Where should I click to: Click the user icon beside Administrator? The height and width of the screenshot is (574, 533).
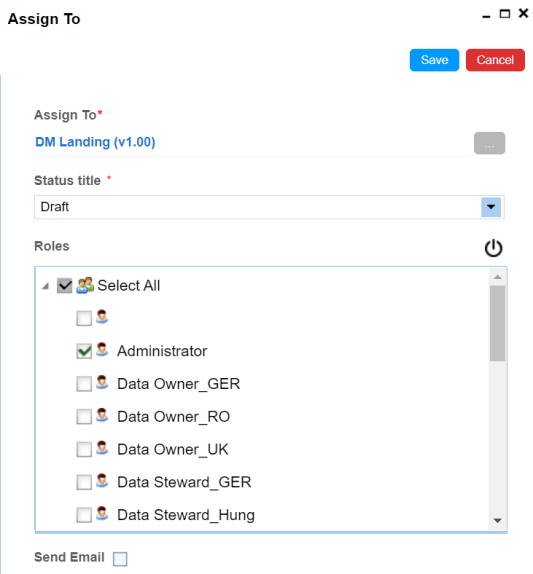point(102,350)
